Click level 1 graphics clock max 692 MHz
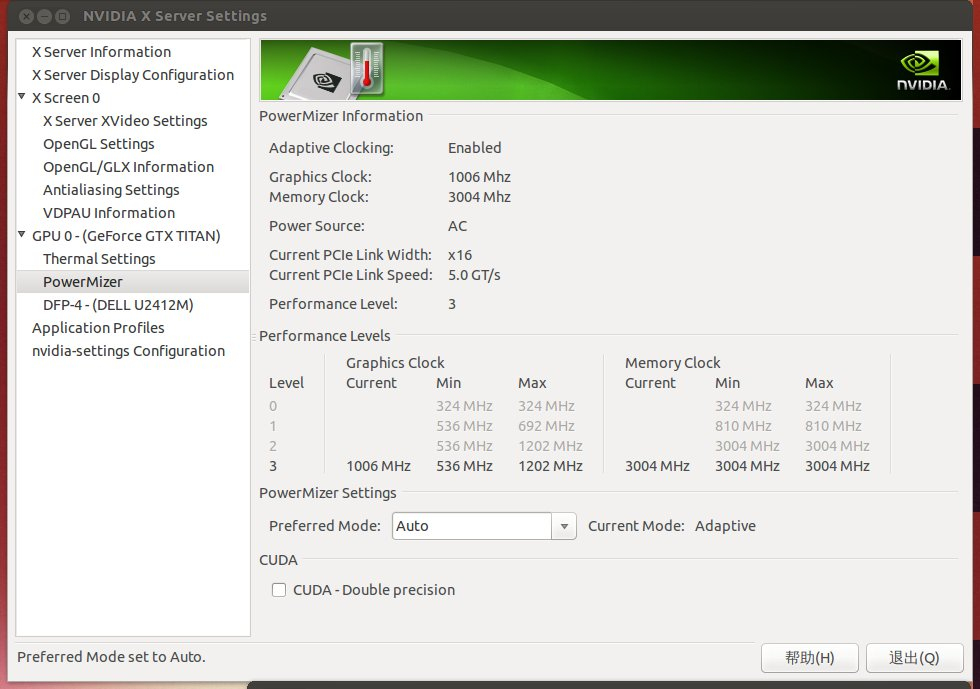The height and width of the screenshot is (689, 980). pos(546,426)
